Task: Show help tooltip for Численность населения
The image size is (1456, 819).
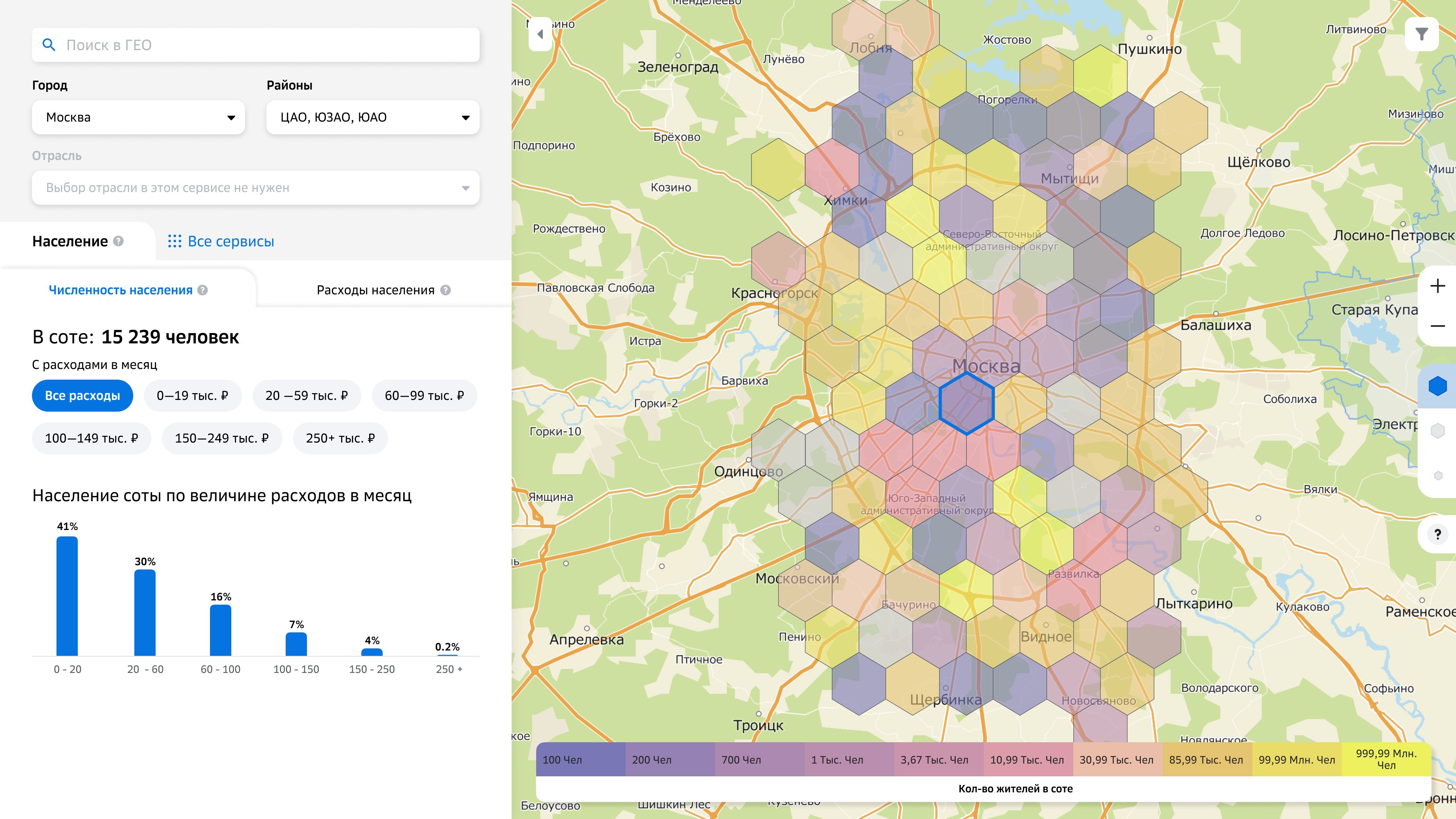Action: 203,290
